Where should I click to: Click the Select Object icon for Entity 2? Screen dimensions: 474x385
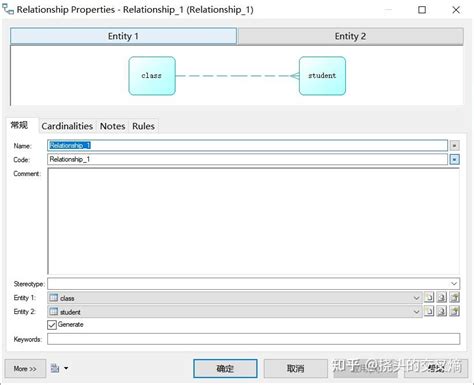tap(442, 311)
